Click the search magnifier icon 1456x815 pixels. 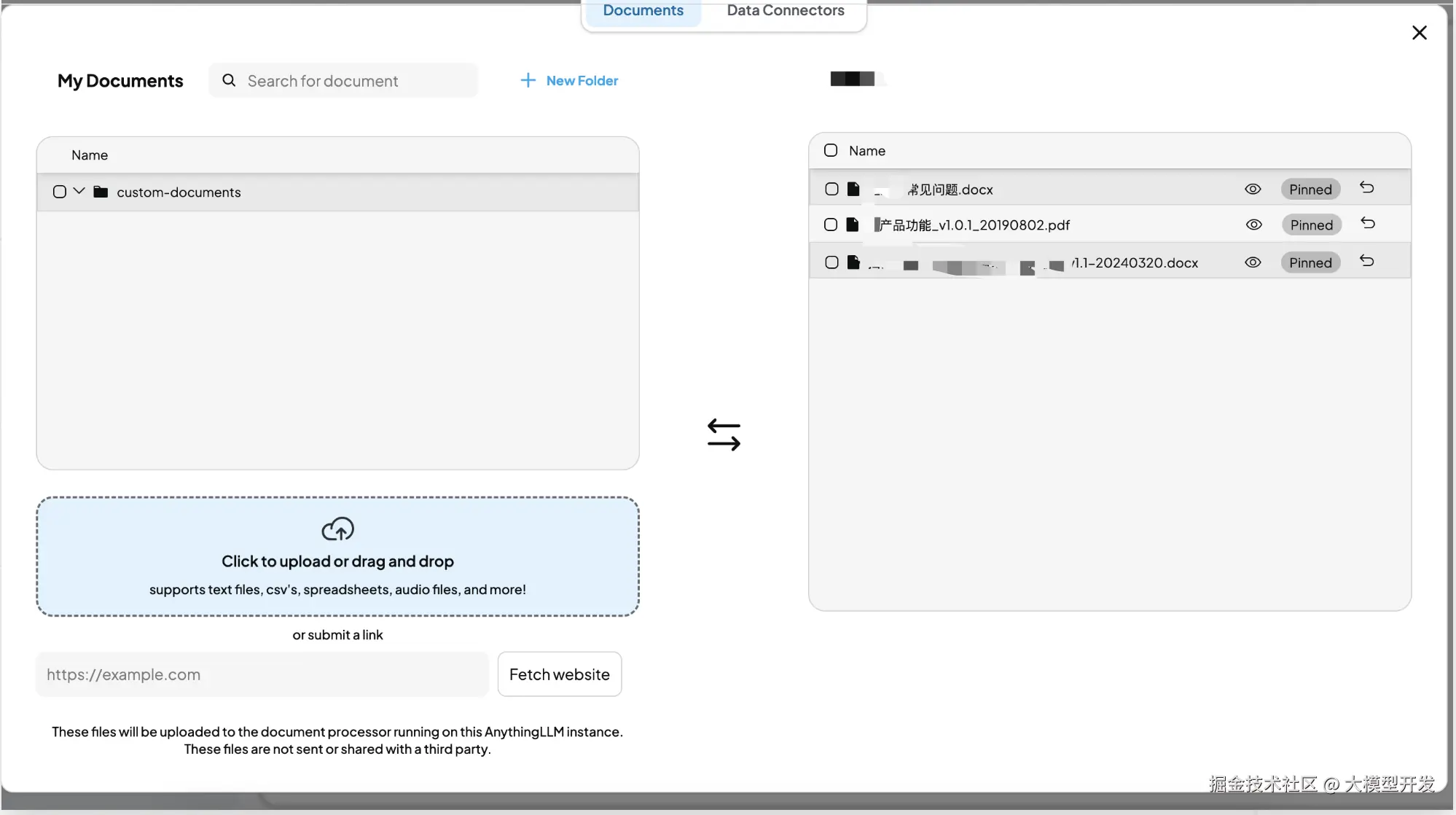coord(229,80)
